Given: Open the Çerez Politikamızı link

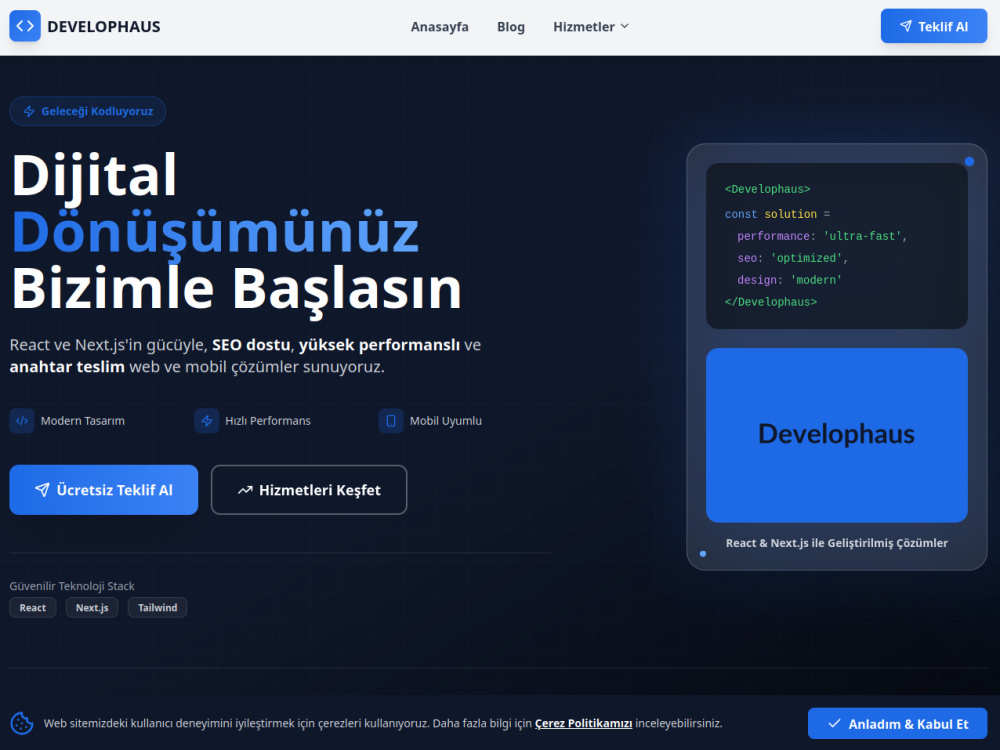Looking at the screenshot, I should [x=584, y=723].
